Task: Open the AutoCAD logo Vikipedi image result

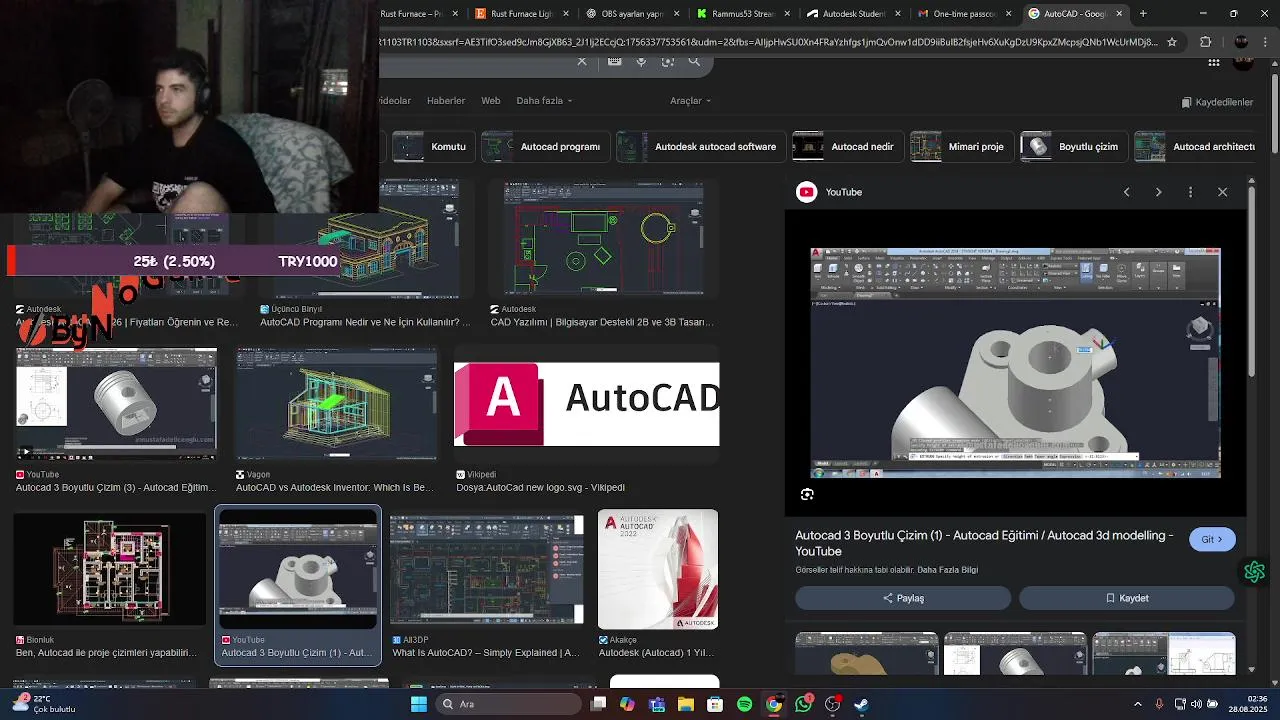Action: (587, 404)
